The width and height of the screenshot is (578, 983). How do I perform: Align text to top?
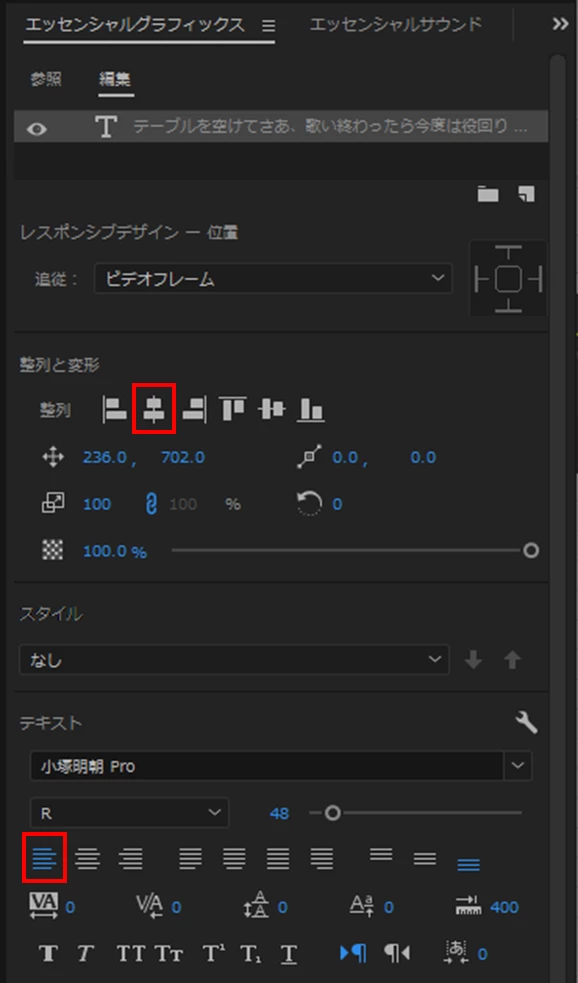click(x=381, y=854)
